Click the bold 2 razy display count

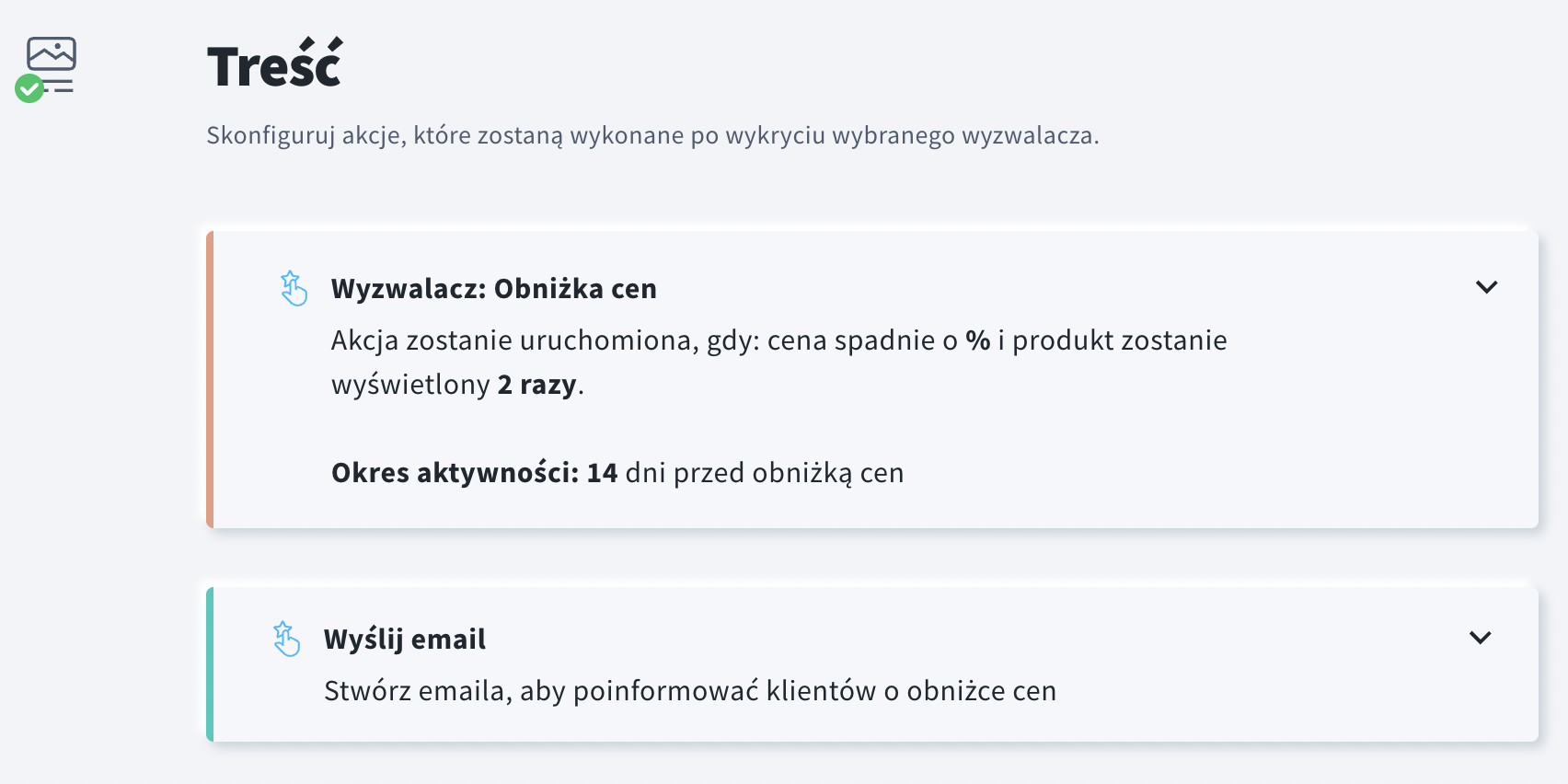[x=537, y=387]
